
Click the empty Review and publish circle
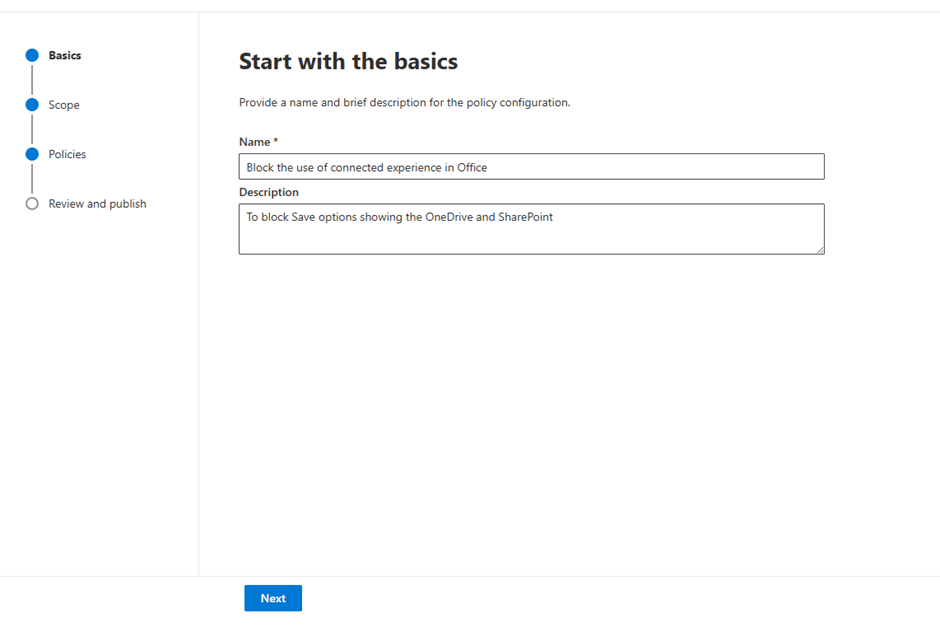click(32, 204)
